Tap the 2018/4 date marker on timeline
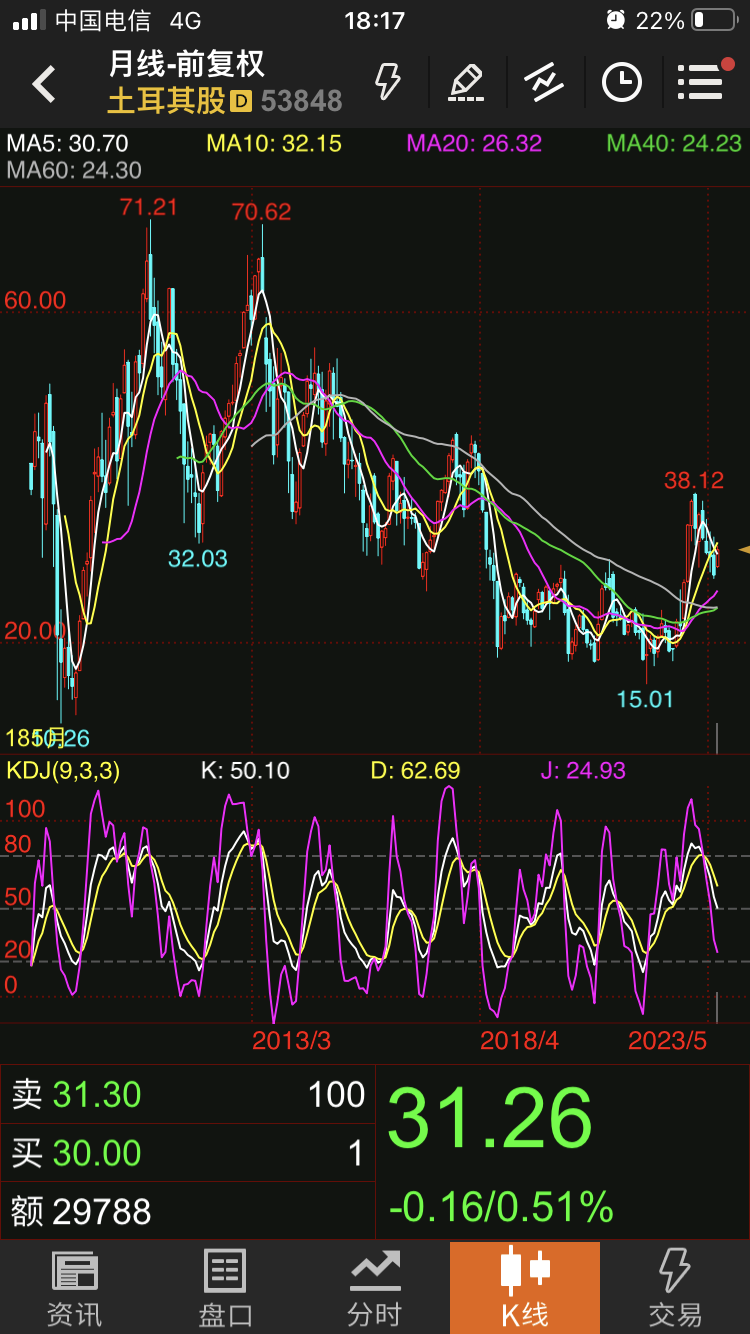Image resolution: width=750 pixels, height=1334 pixels. click(x=519, y=1040)
